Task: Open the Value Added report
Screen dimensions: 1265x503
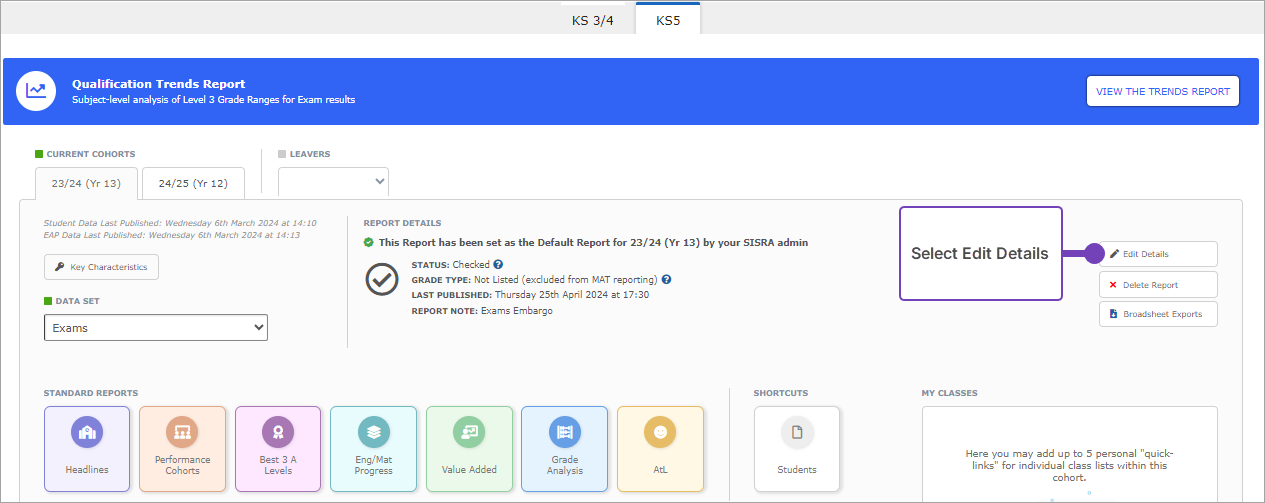Action: coord(469,448)
